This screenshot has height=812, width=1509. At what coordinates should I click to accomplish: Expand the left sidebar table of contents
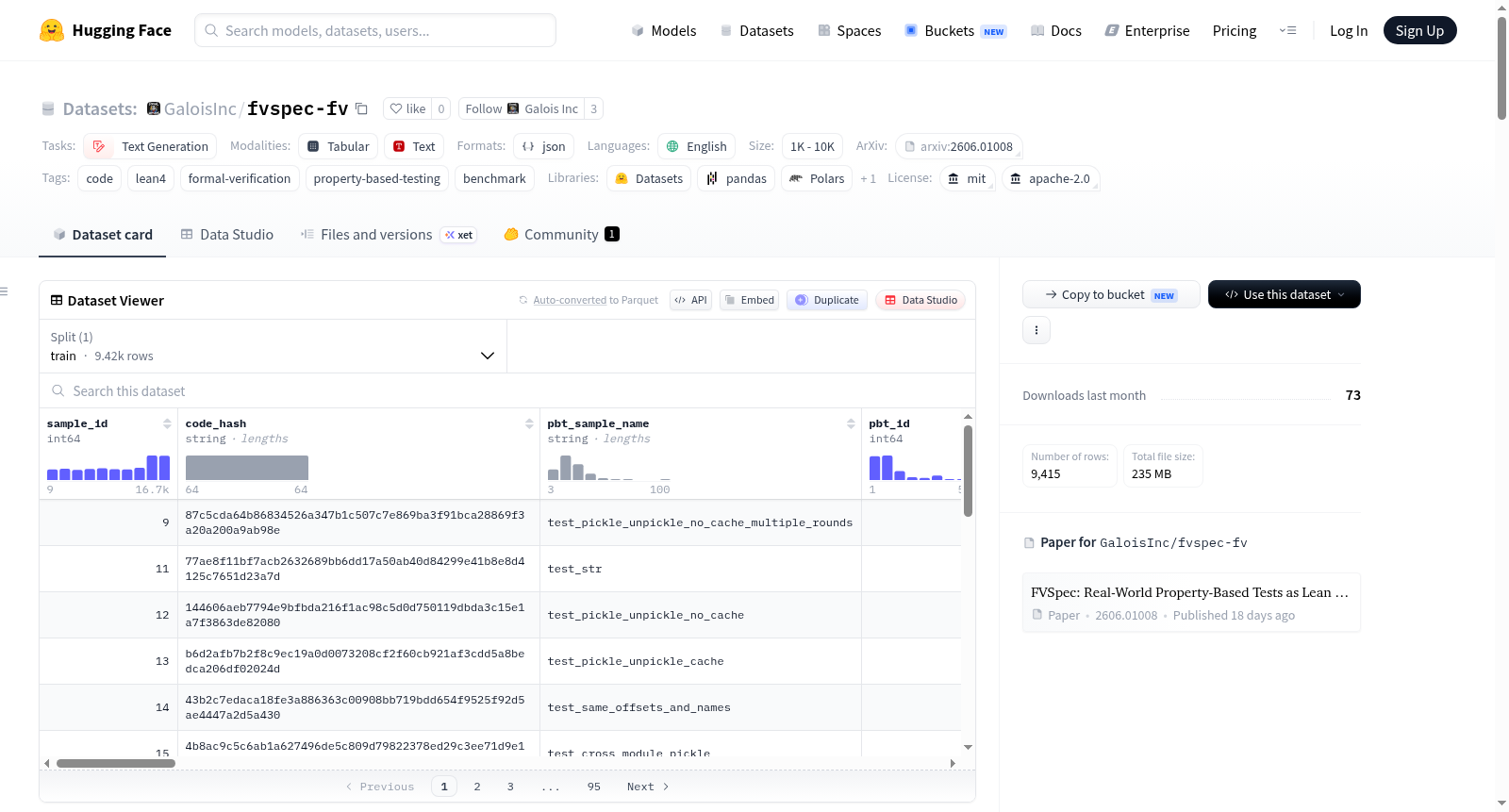point(5,291)
